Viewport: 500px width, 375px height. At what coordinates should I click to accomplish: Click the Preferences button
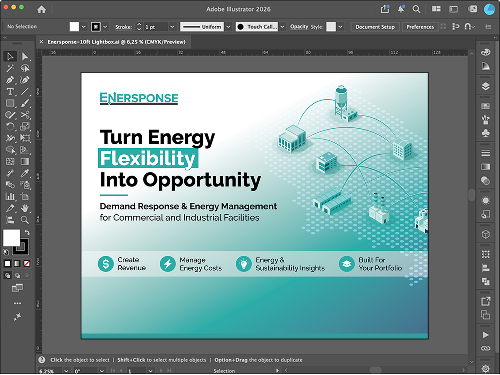pos(420,27)
